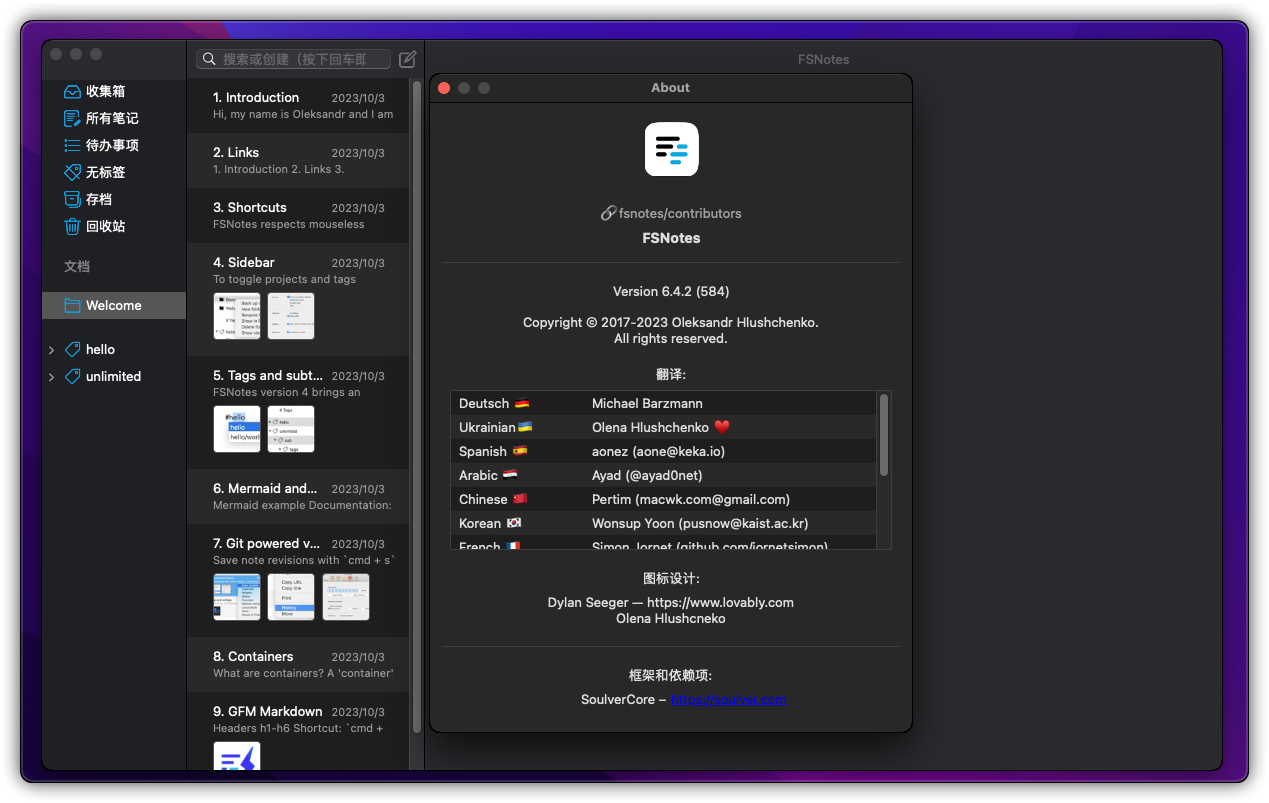The width and height of the screenshot is (1269, 803).
Task: Click the 所有笔记 notes icon
Action: tap(72, 118)
